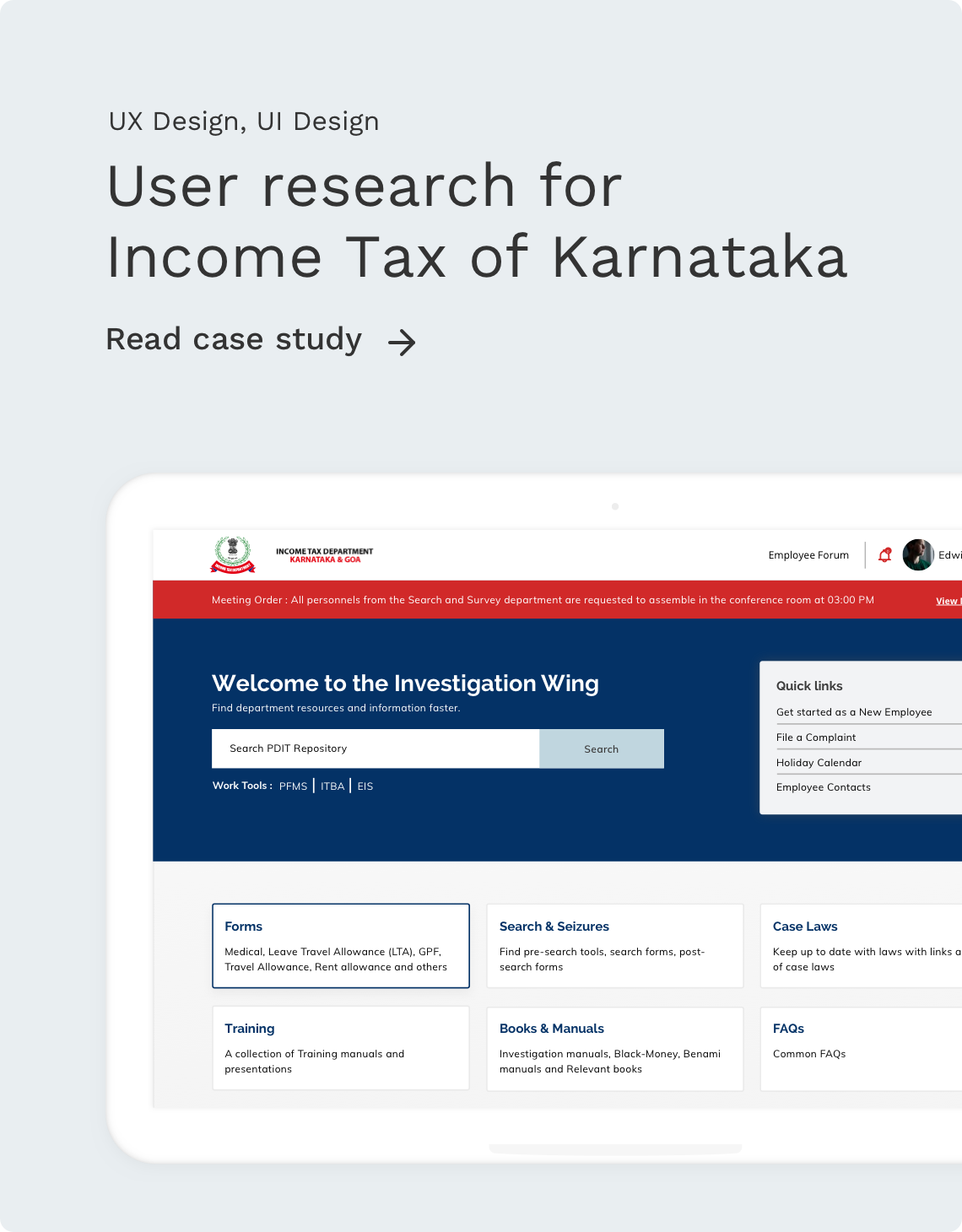Open the notification bell icon
Screen dimensions: 962x1232
[x=885, y=555]
